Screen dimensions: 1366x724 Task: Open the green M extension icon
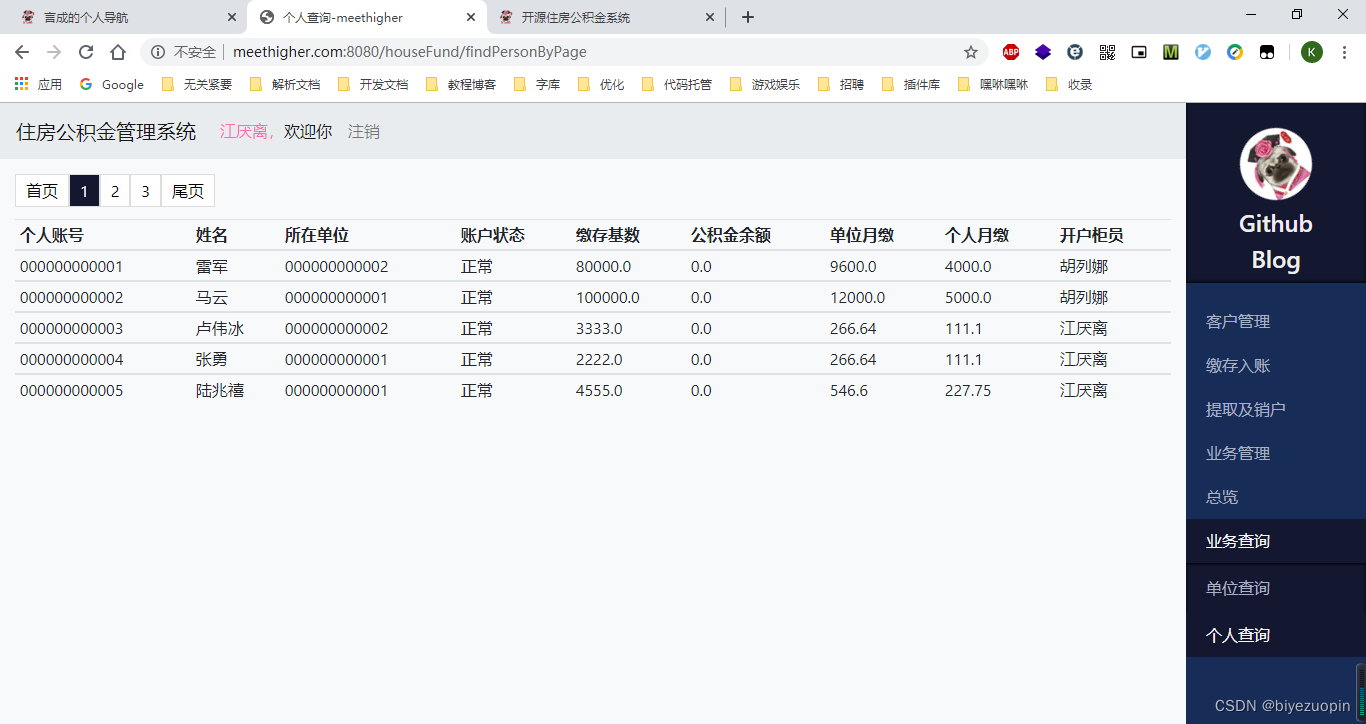point(1171,52)
